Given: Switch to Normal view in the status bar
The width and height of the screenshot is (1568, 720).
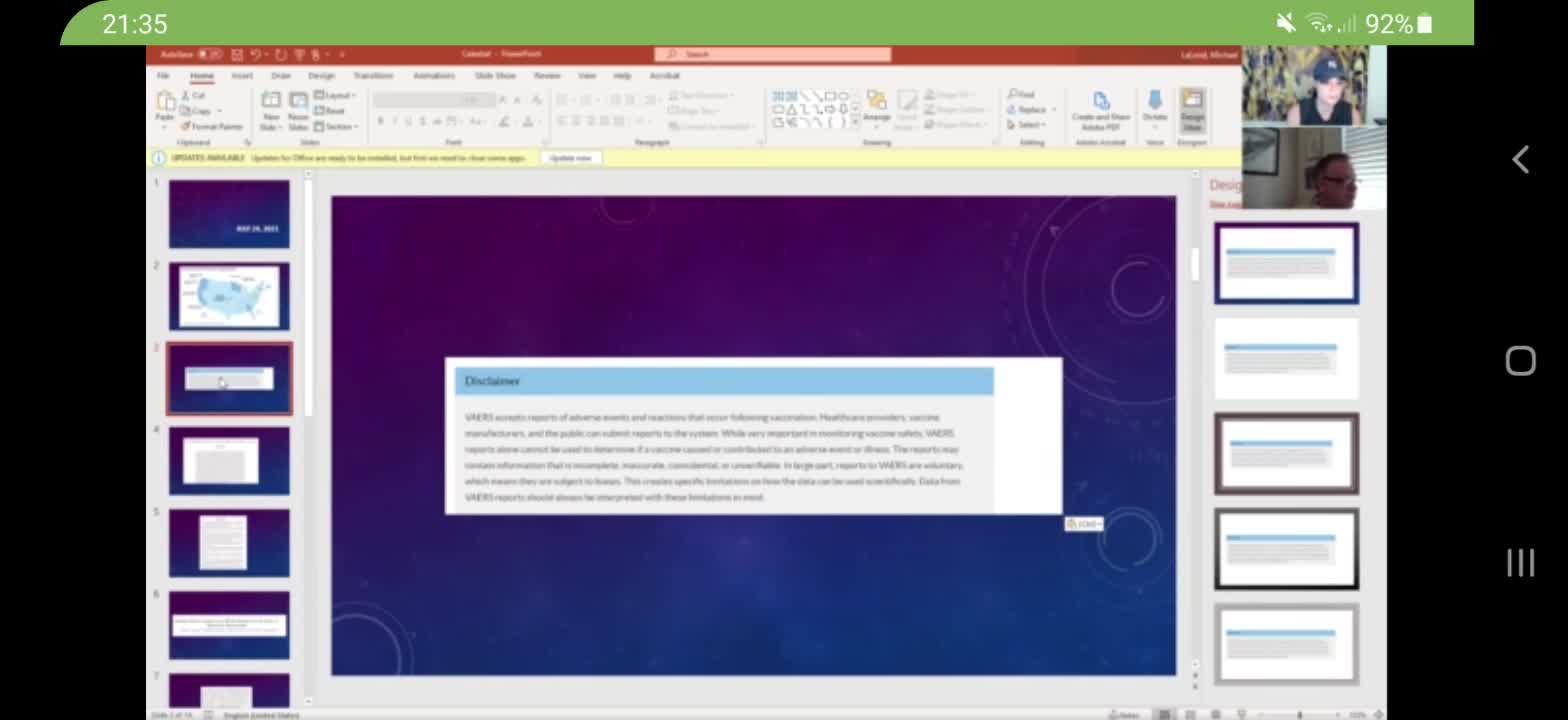Looking at the screenshot, I should [x=1164, y=714].
